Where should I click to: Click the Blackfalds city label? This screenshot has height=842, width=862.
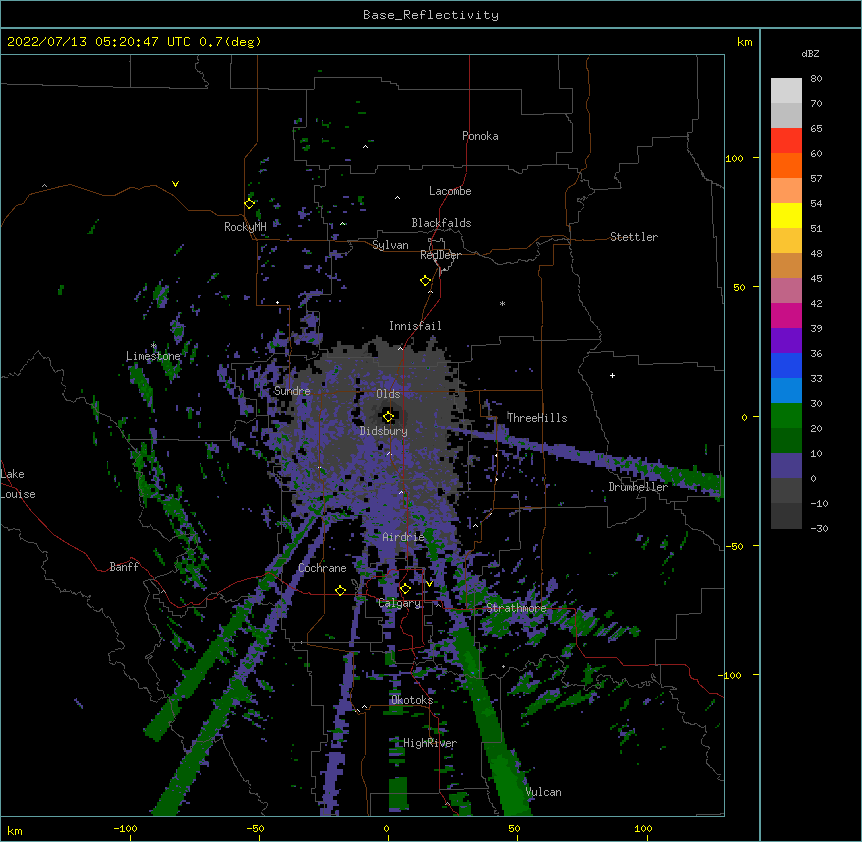point(441,223)
